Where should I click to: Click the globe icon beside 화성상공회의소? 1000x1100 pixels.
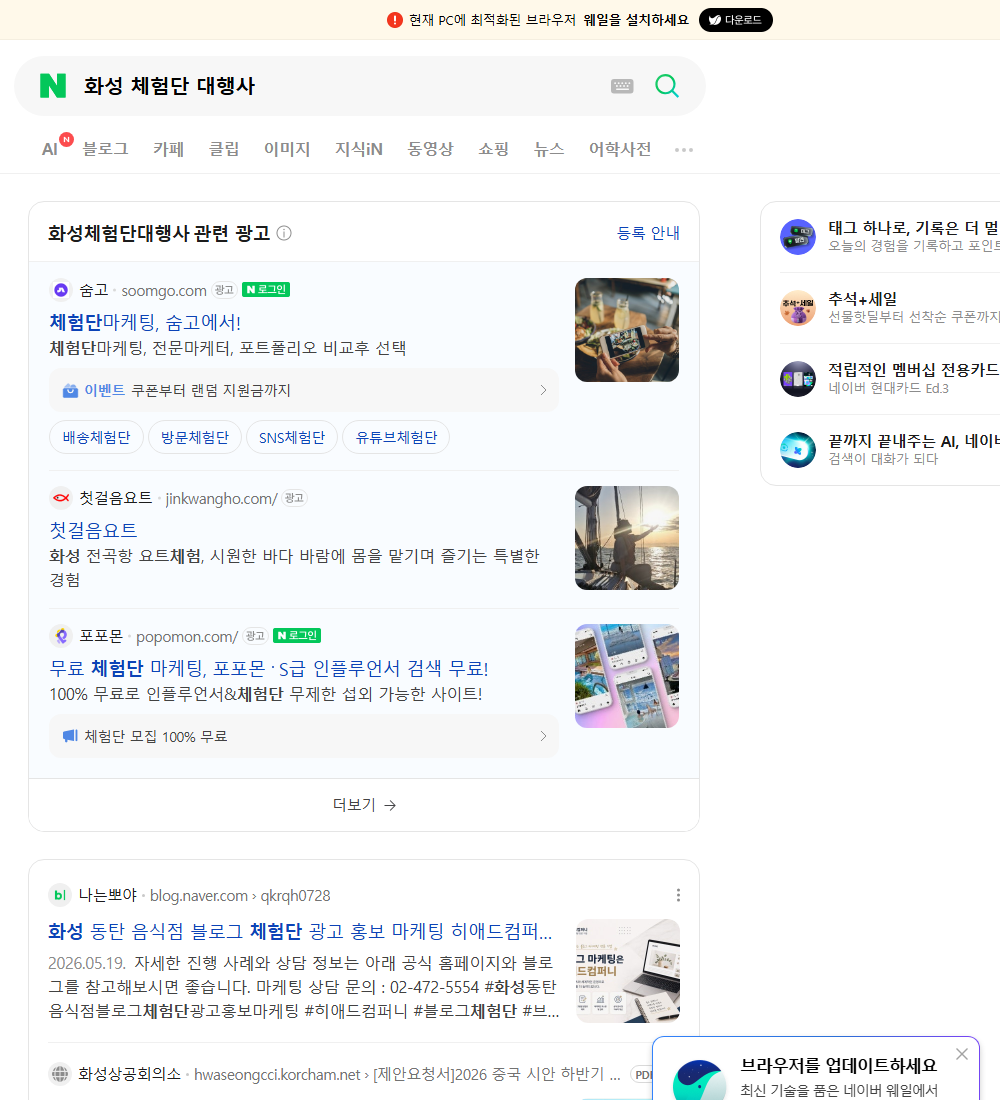pos(60,1074)
